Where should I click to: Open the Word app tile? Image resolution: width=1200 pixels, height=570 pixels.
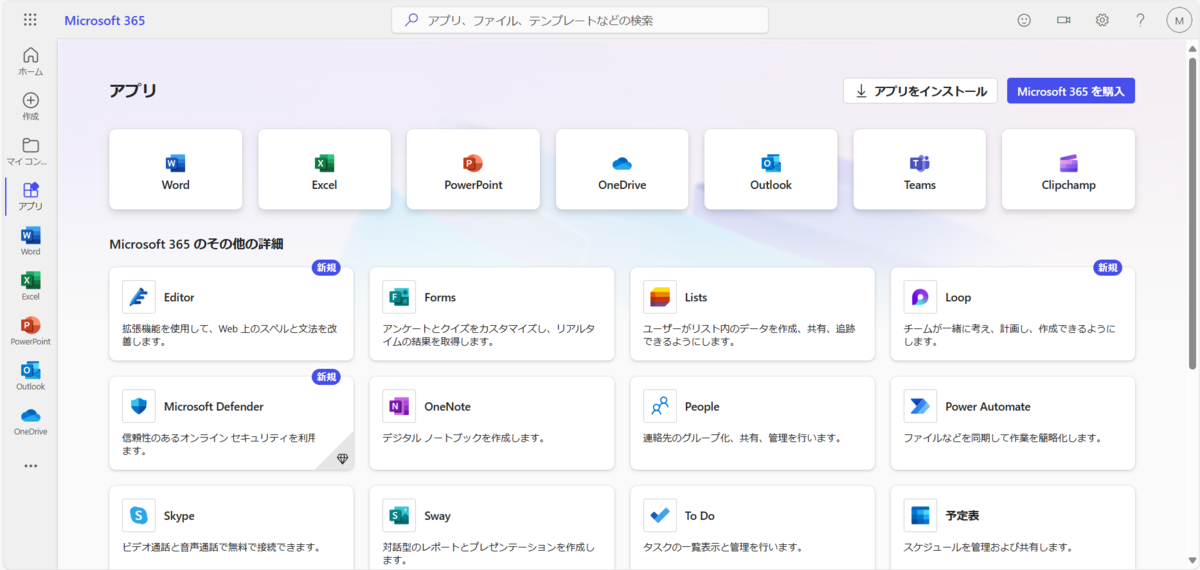[x=176, y=170]
